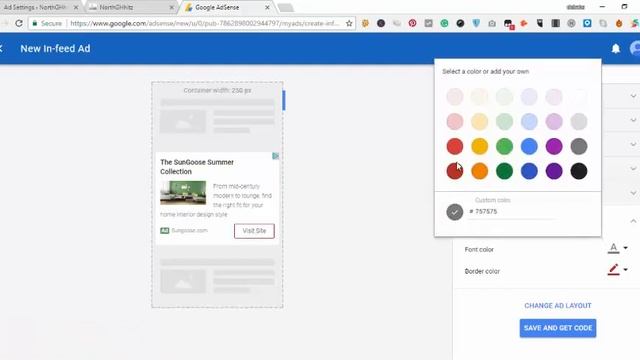This screenshot has width=640, height=360.
Task: Pick the medium gray color swatch
Action: tap(579, 147)
